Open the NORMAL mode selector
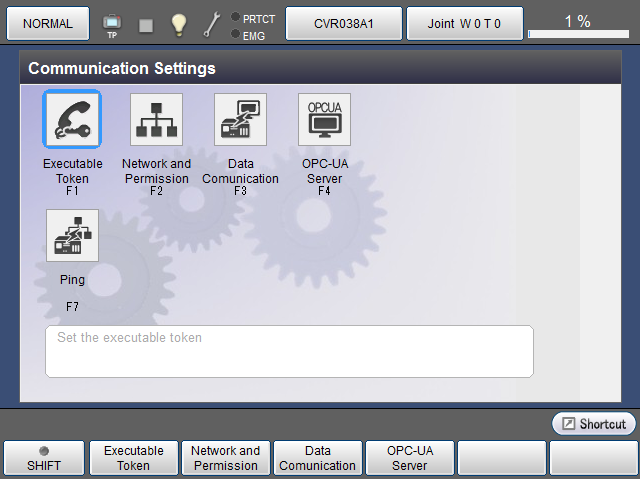 pyautogui.click(x=47, y=23)
